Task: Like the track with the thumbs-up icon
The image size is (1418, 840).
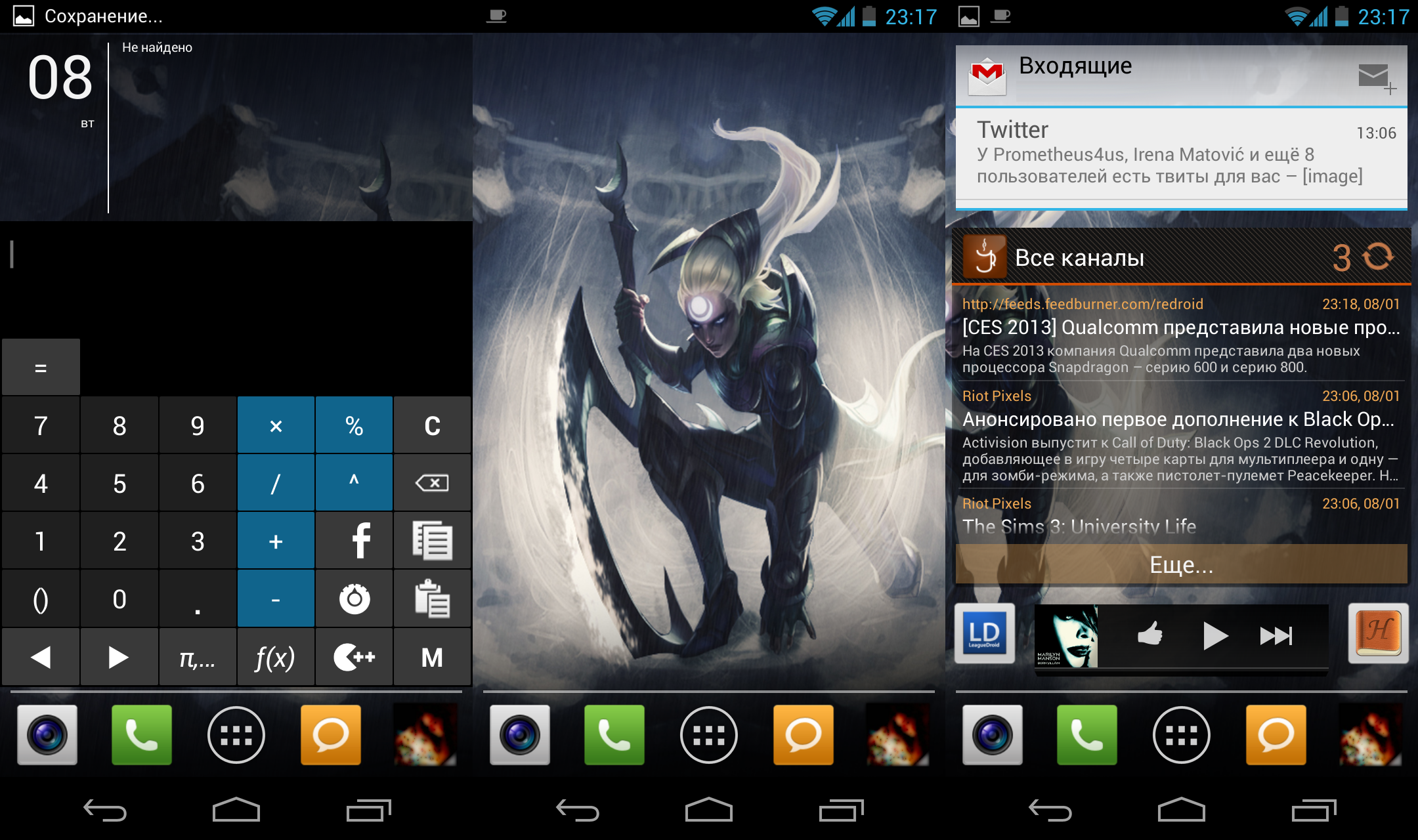Action: [1150, 635]
